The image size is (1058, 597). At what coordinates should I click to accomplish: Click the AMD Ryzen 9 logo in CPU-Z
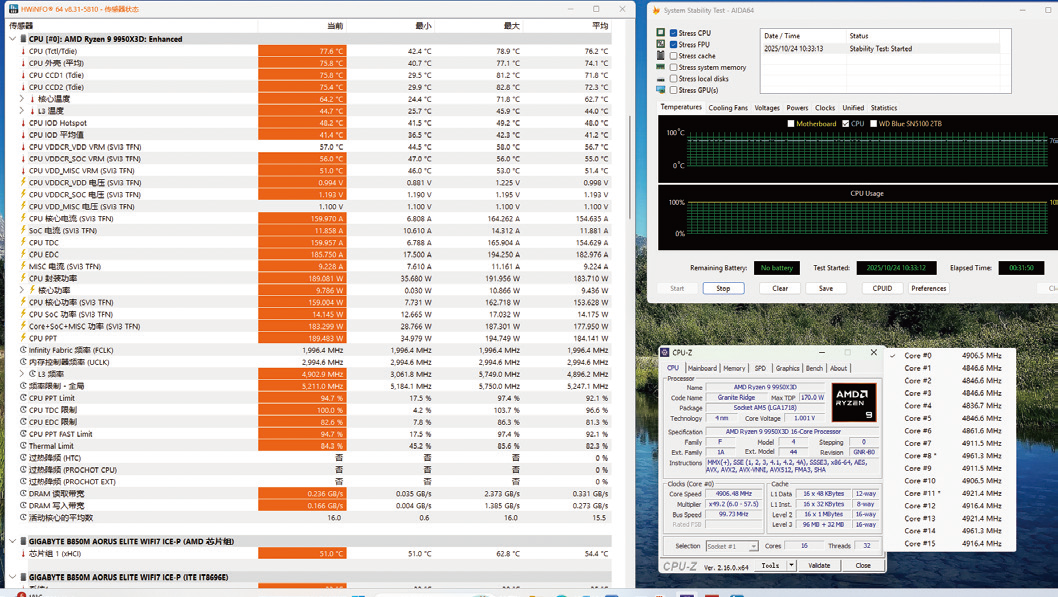tap(853, 402)
